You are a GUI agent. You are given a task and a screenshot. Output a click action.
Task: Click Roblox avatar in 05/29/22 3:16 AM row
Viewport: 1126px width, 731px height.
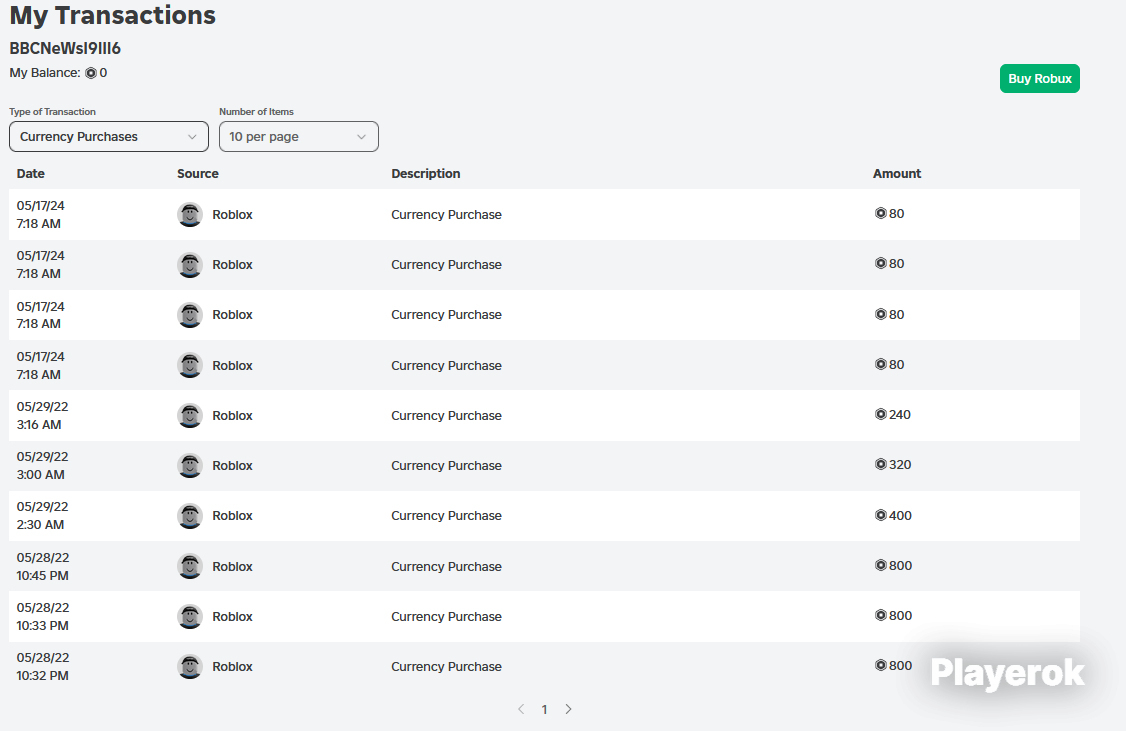click(x=190, y=415)
